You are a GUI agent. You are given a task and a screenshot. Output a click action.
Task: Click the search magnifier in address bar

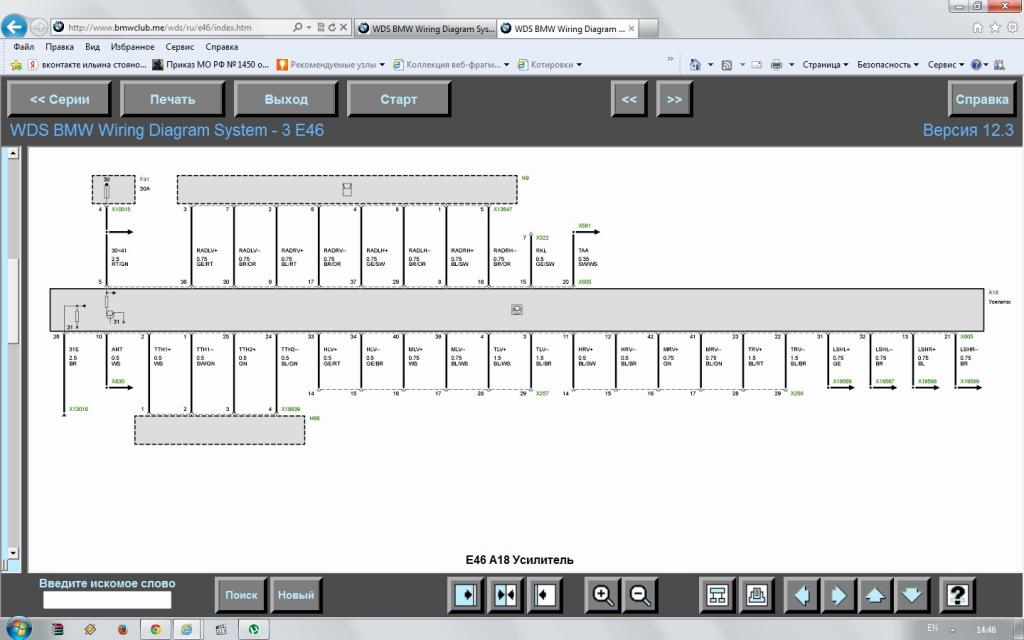coord(298,27)
